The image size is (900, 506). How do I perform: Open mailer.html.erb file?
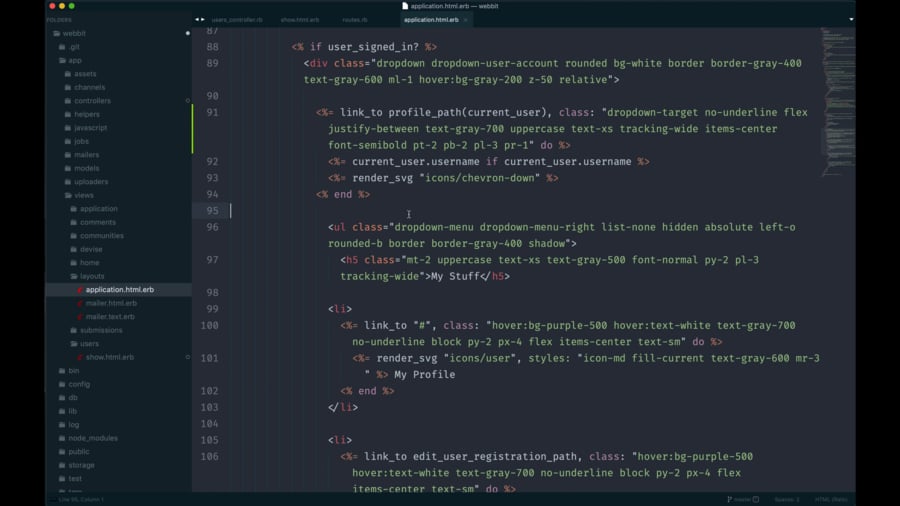(111, 303)
